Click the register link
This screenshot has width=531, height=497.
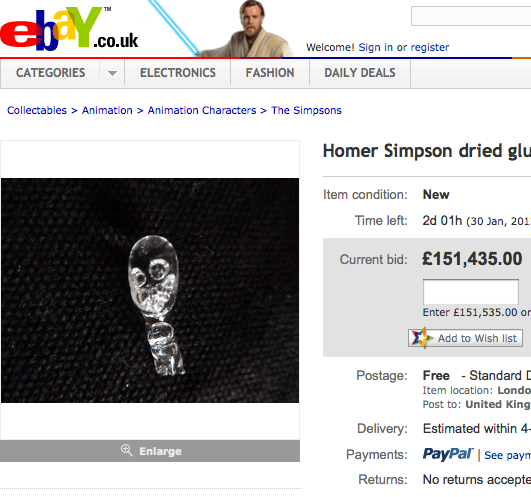tap(430, 47)
